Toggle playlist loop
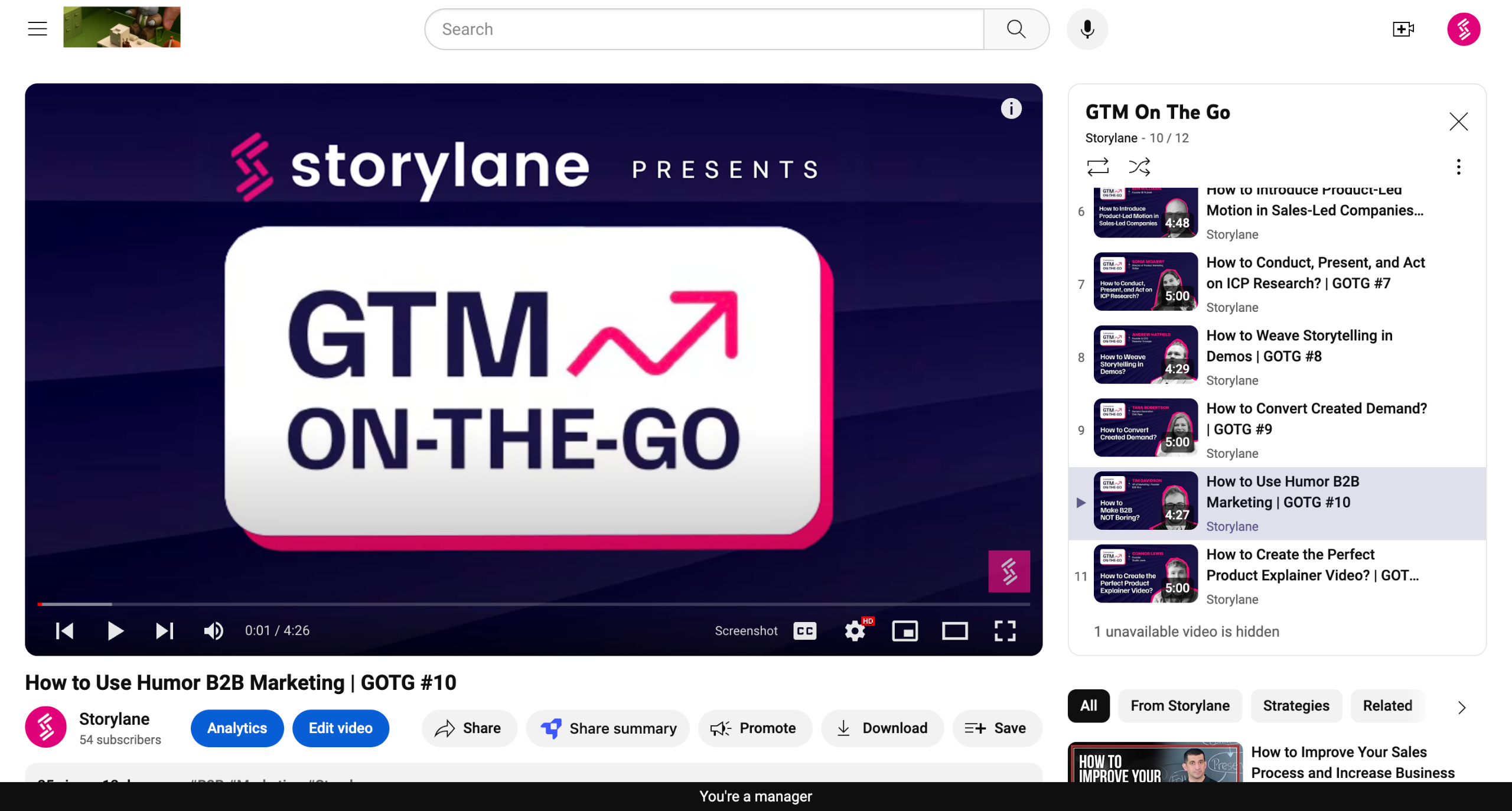This screenshot has height=811, width=1512. (x=1098, y=167)
